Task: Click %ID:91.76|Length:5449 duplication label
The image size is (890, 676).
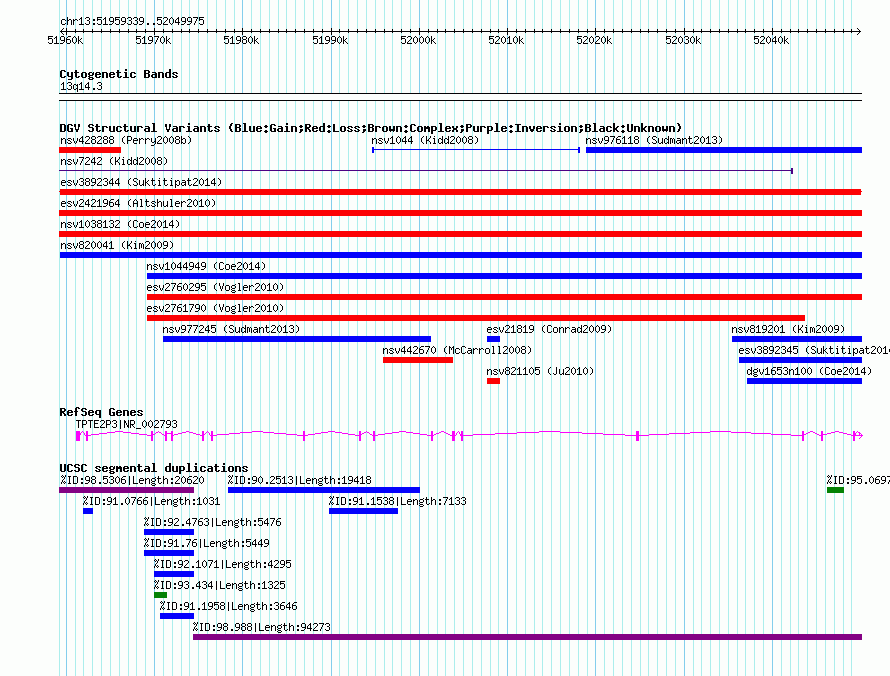Action: click(207, 543)
